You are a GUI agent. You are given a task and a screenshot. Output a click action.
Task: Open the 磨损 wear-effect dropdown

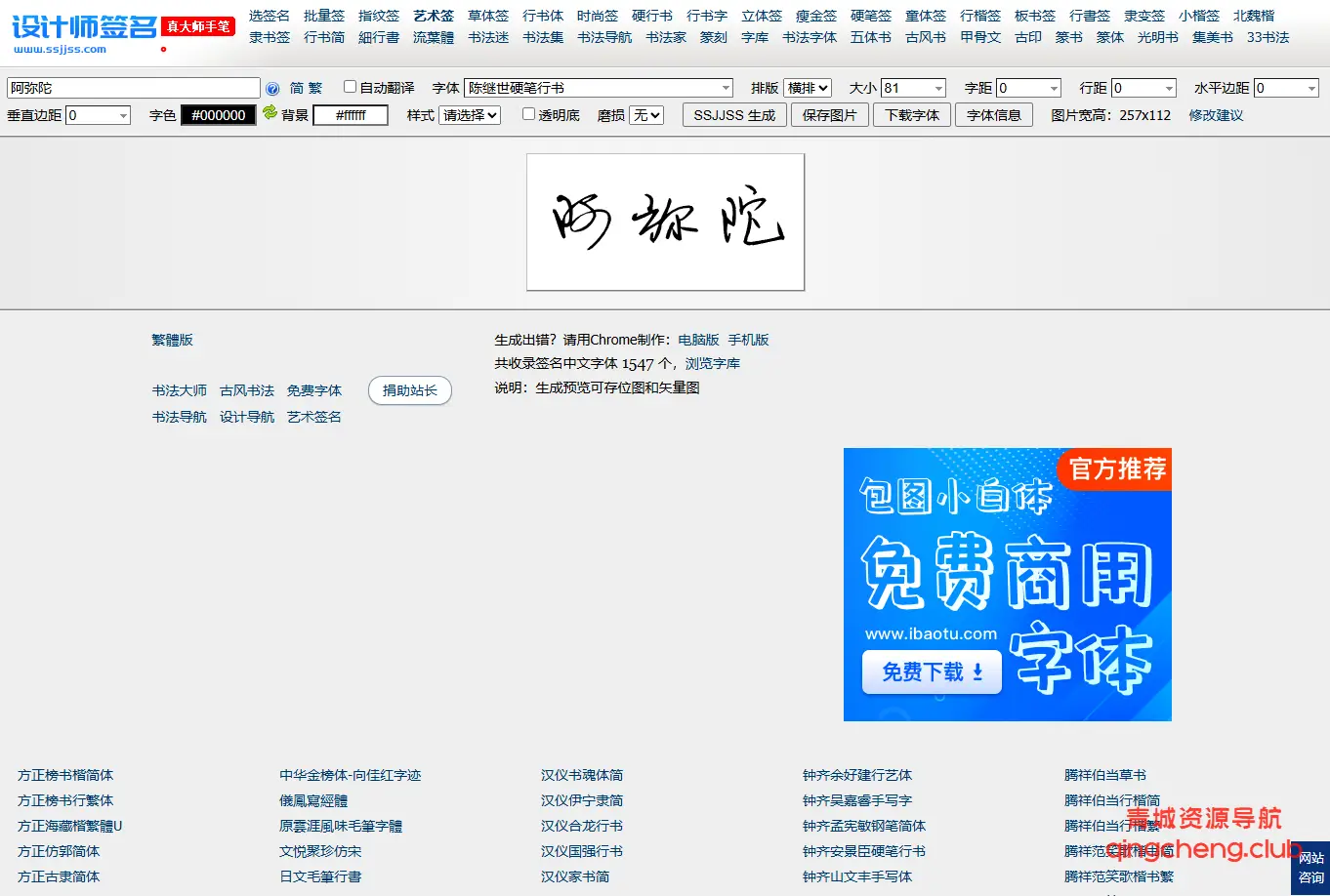tap(646, 114)
